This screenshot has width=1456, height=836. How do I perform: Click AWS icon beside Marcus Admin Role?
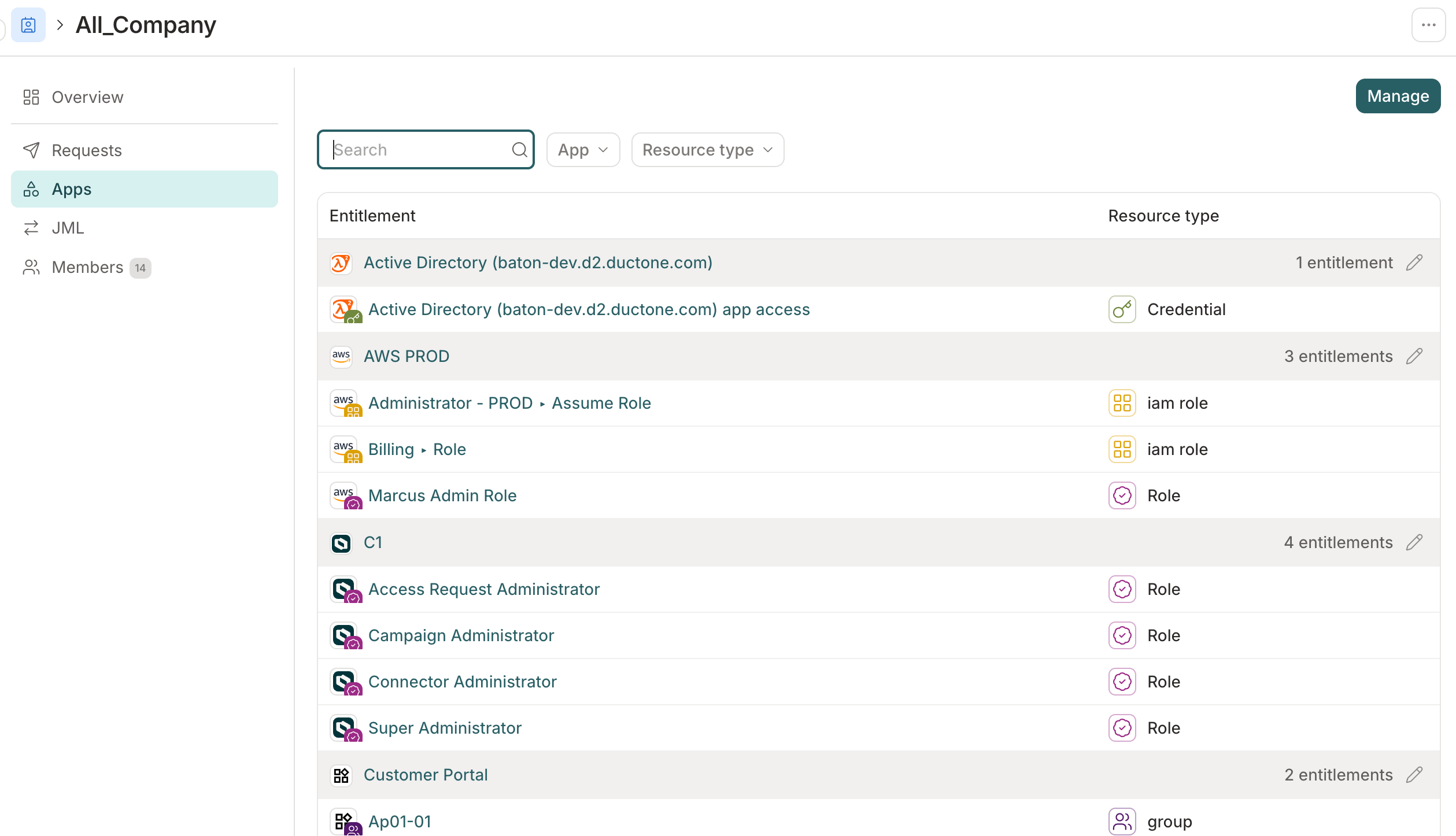346,495
